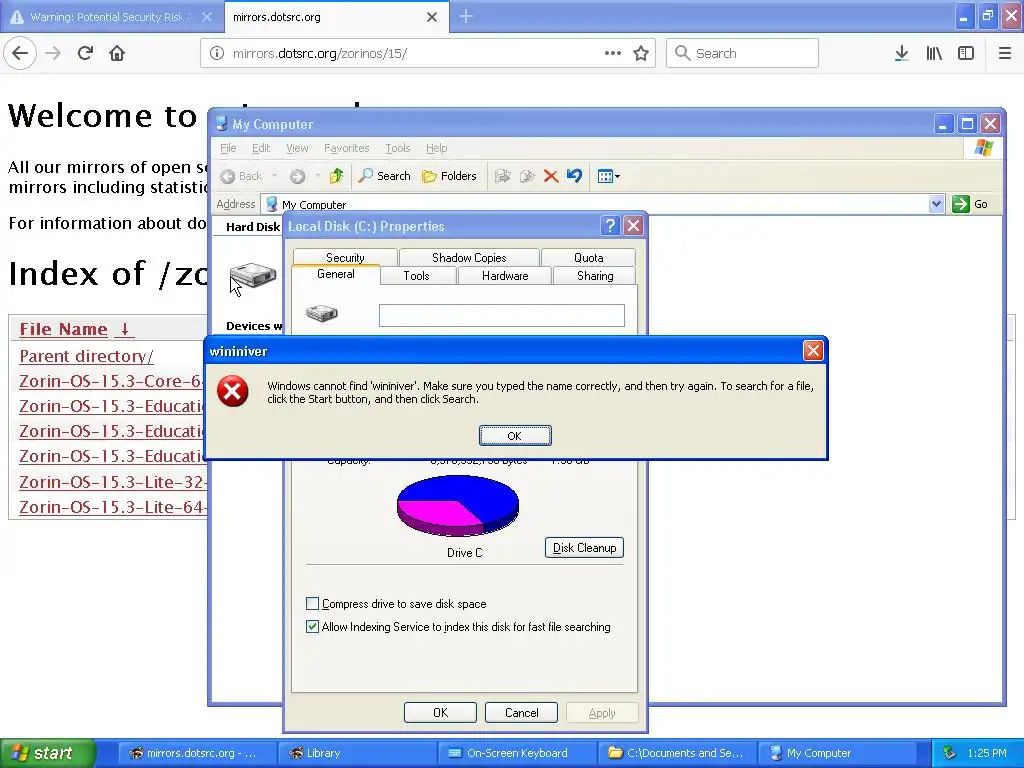Click the Firefox forward arrow
The image size is (1024, 768).
[54, 53]
